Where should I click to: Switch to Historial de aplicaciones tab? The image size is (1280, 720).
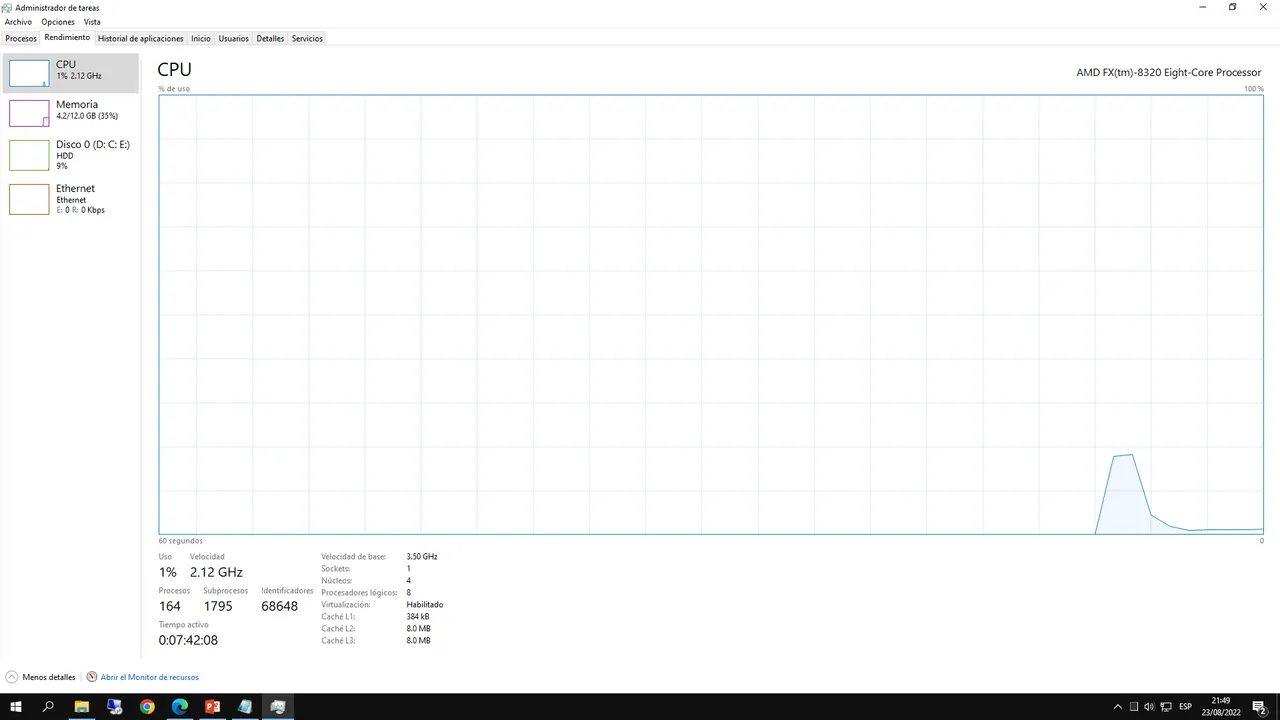[x=141, y=38]
